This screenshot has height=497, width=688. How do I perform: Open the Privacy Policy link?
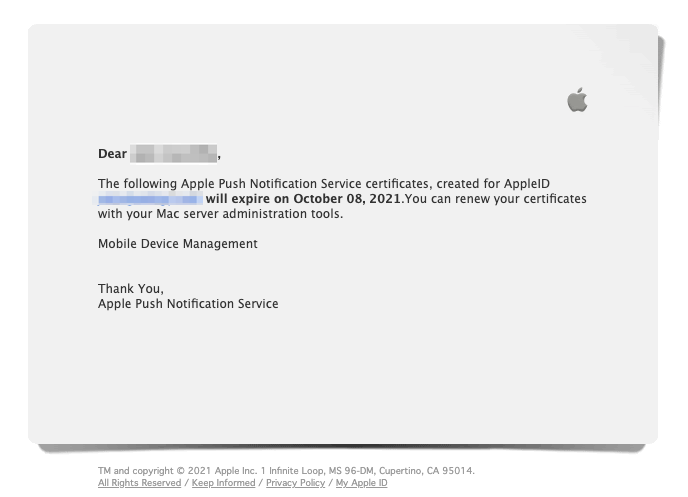pyautogui.click(x=295, y=483)
